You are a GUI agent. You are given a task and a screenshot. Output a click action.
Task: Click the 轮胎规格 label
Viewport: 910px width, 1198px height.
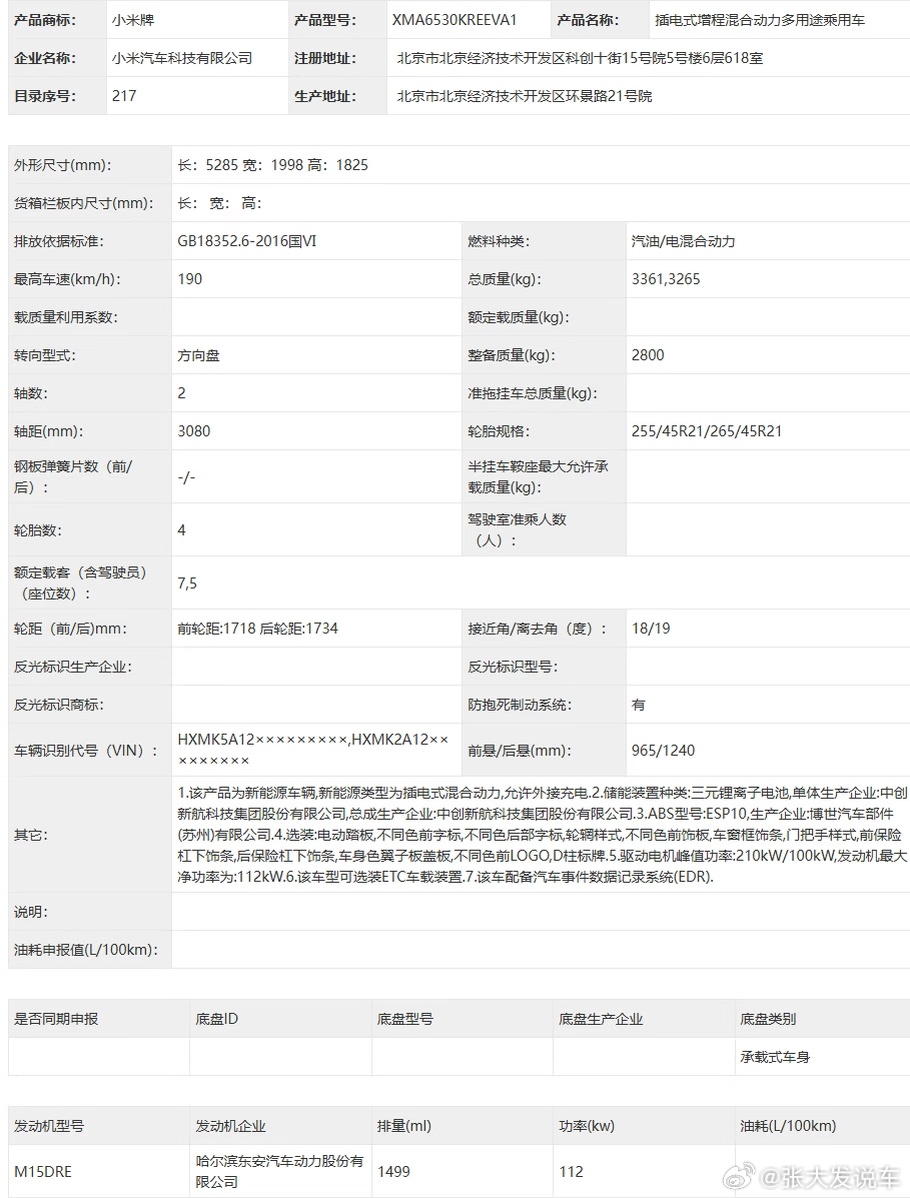pos(499,431)
